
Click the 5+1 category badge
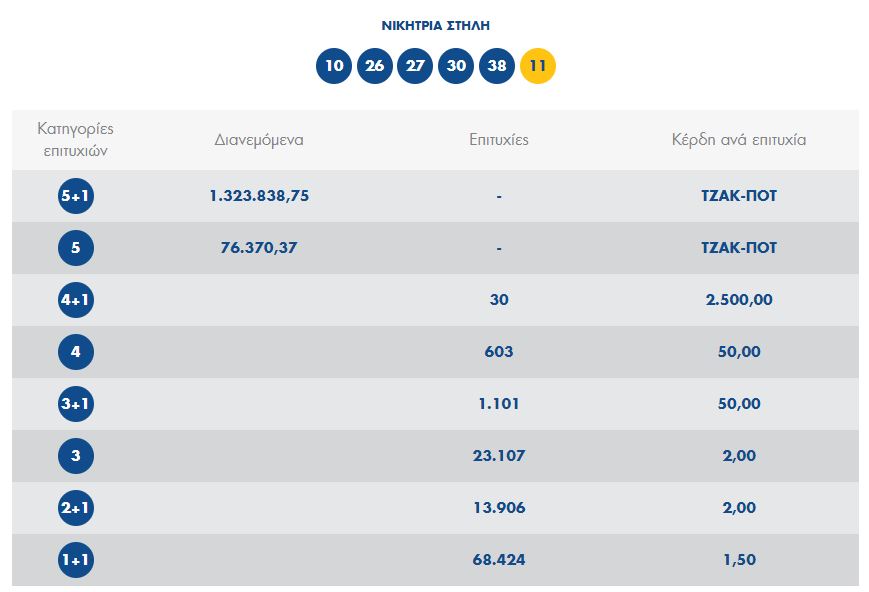[x=76, y=196]
